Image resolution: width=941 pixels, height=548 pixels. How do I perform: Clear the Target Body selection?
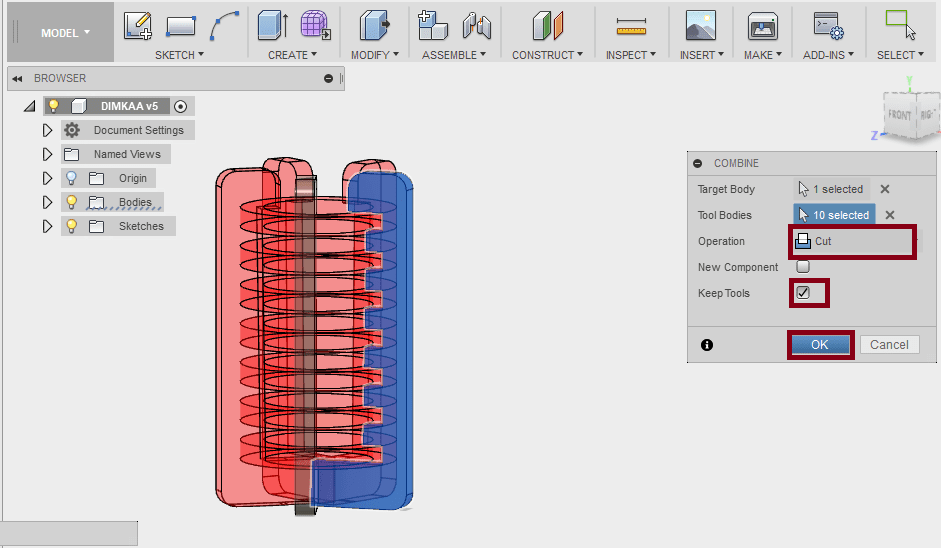(885, 189)
